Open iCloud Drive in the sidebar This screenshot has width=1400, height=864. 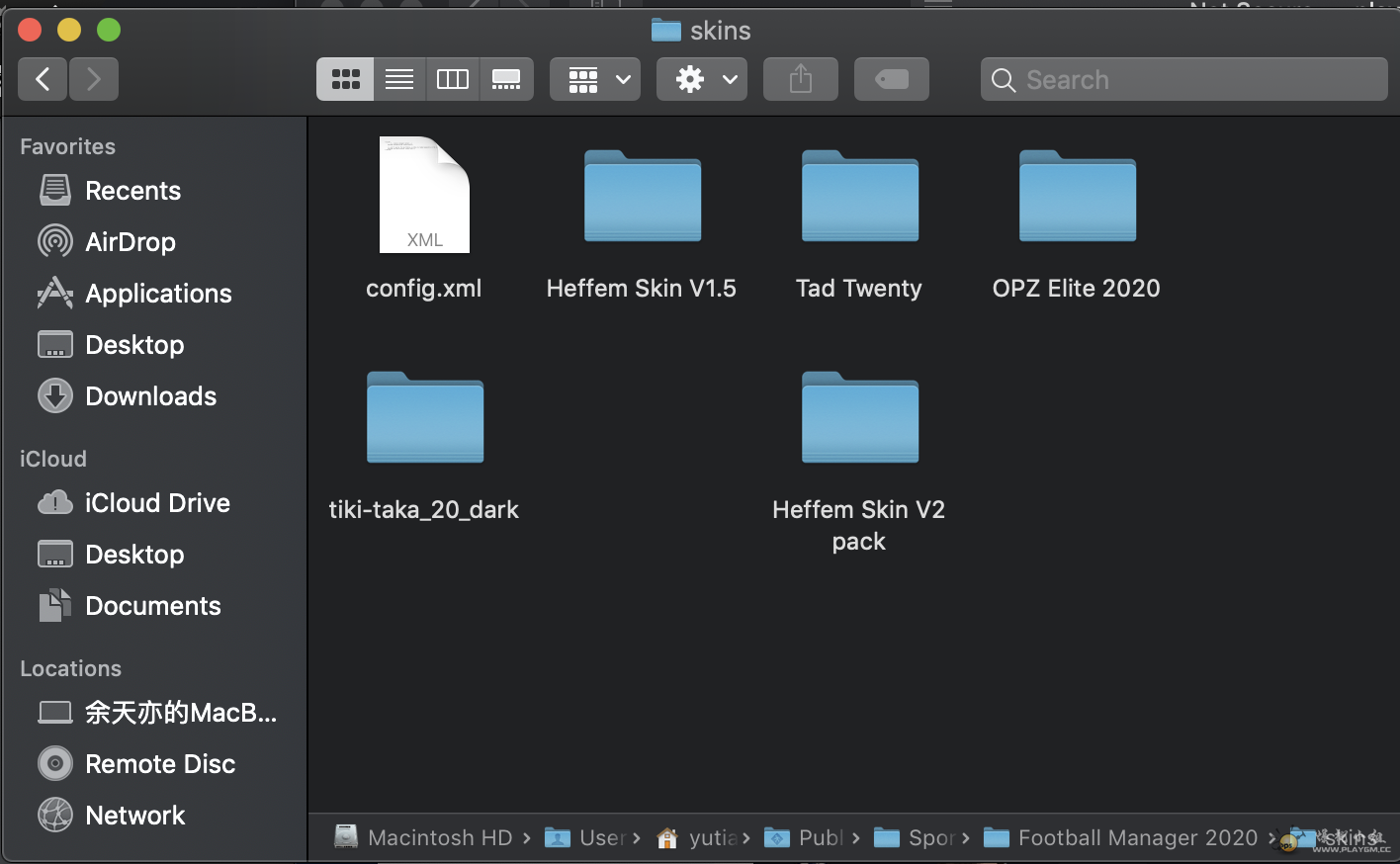(154, 503)
